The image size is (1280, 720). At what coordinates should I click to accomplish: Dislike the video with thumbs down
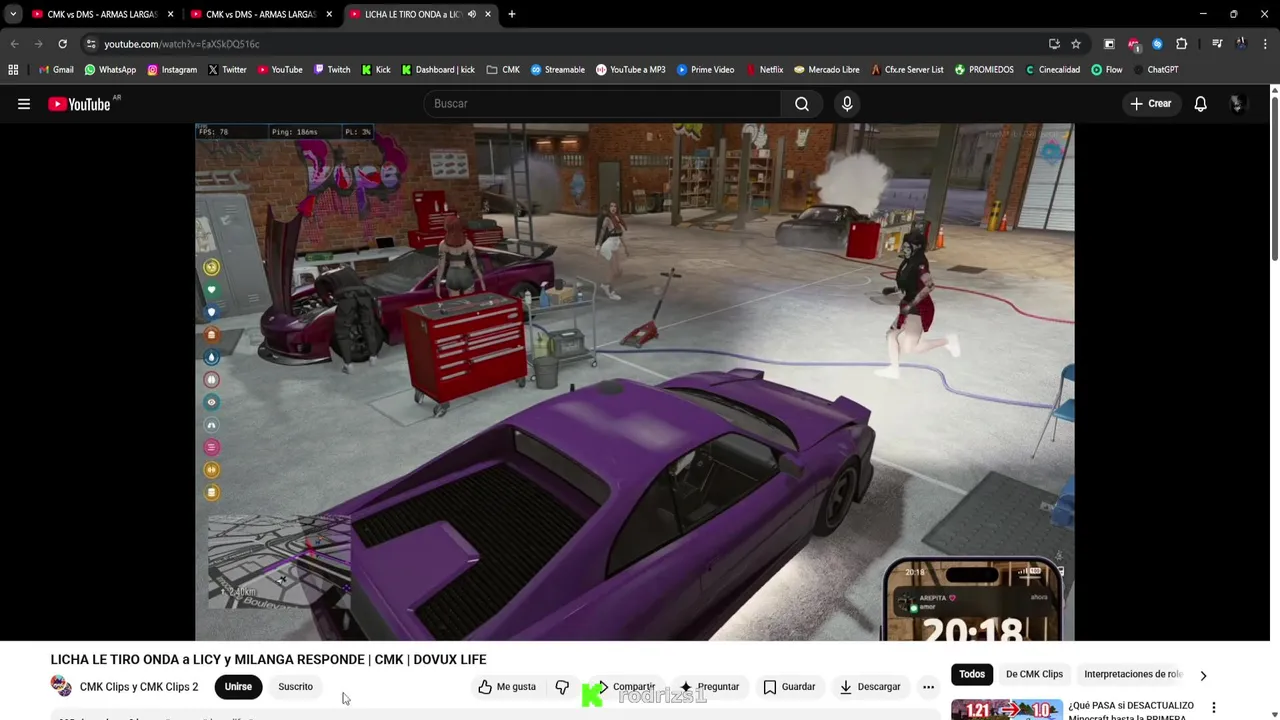562,687
